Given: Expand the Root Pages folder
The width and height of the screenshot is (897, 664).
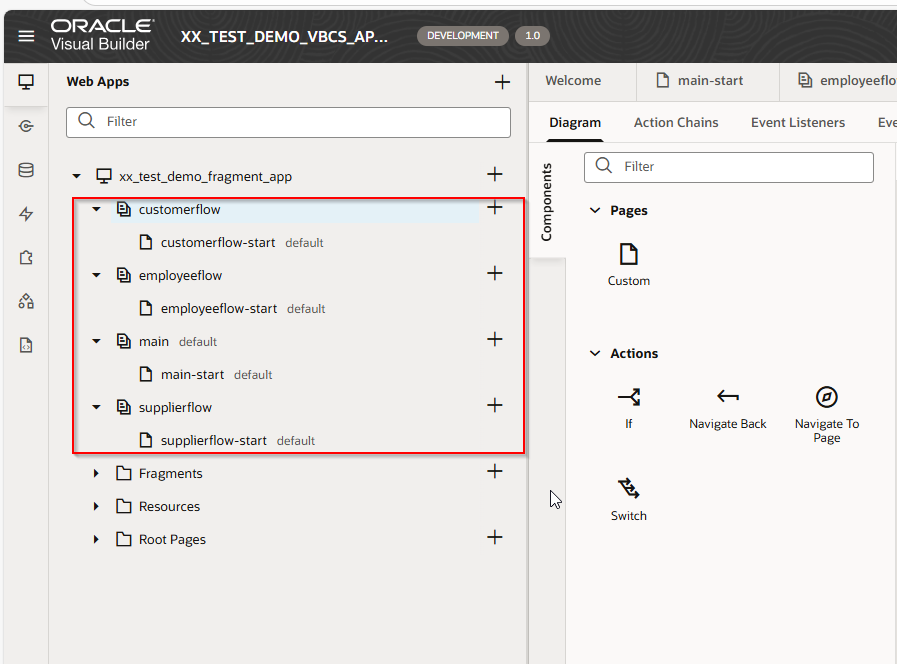Looking at the screenshot, I should pos(97,540).
